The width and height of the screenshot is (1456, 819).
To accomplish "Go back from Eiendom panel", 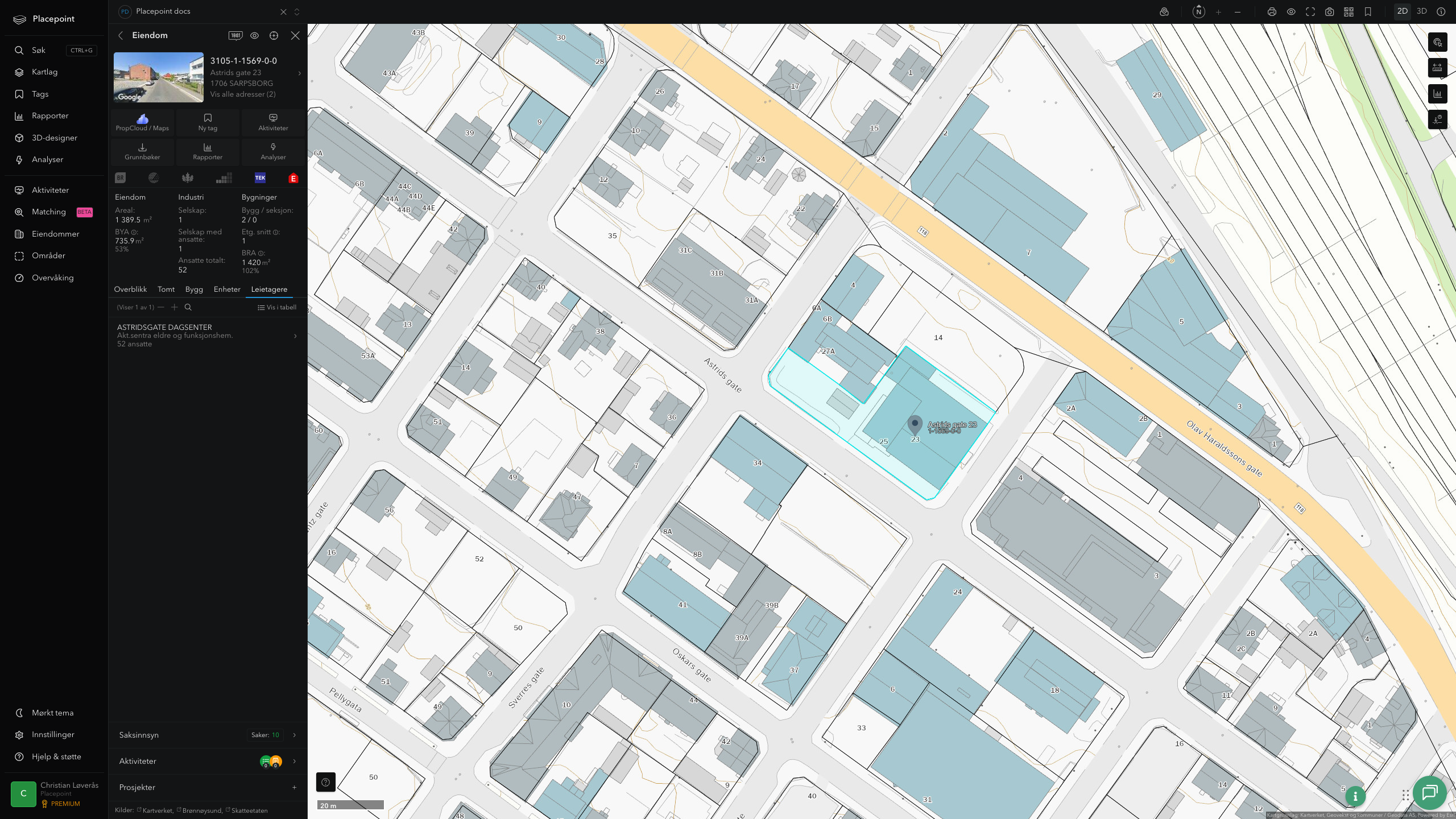I will [121, 35].
